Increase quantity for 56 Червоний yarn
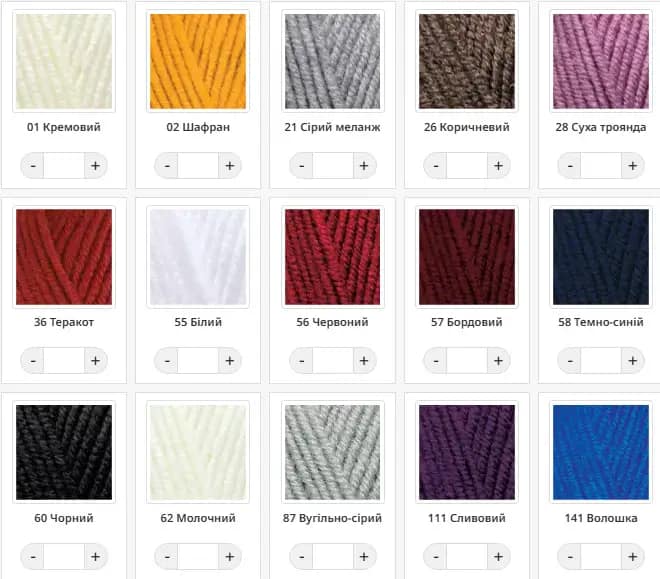 (x=364, y=361)
